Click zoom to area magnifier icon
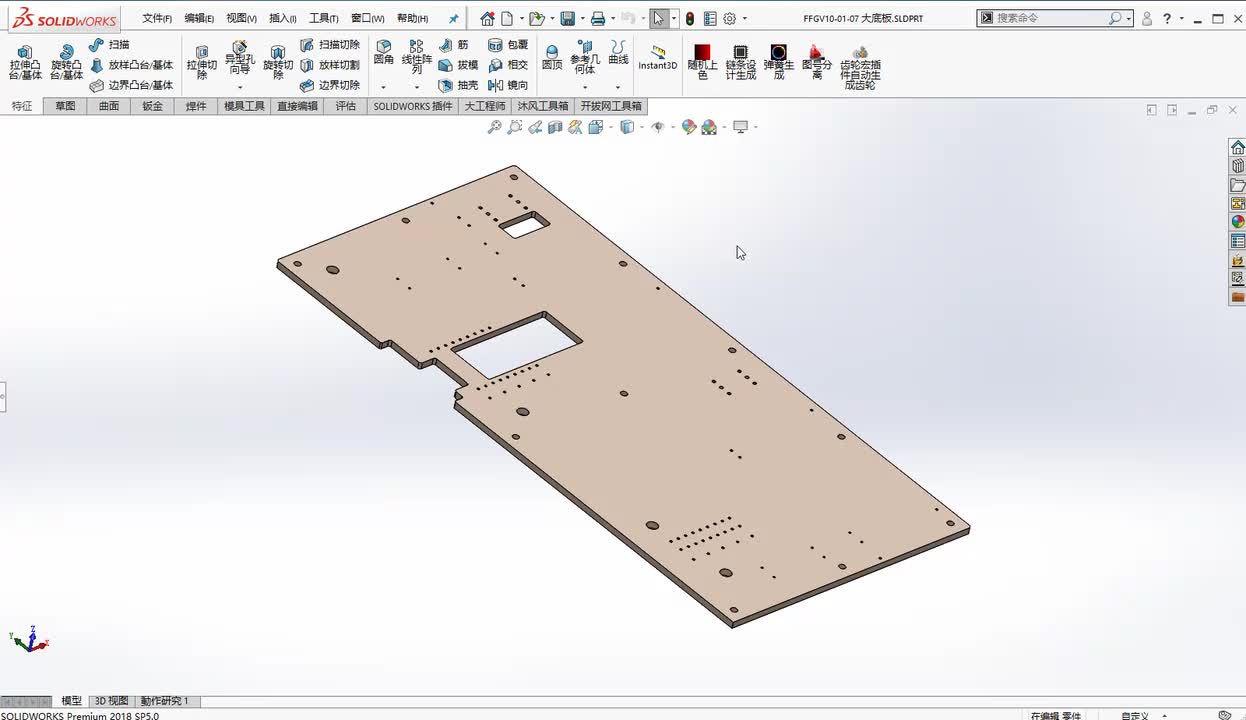Viewport: 1246px width, 720px height. 515,127
